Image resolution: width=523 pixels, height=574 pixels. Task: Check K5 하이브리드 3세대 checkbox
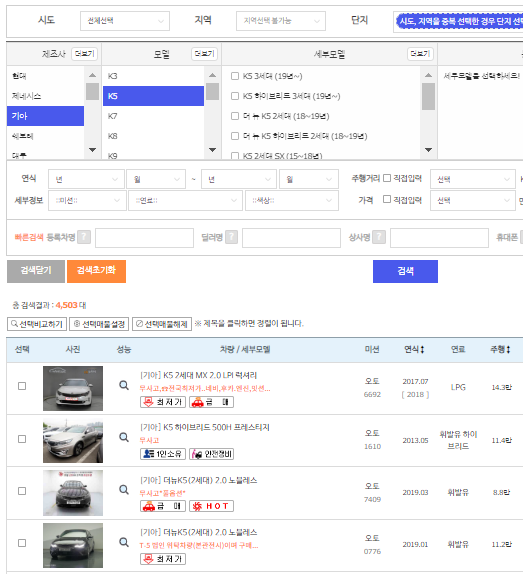coord(235,96)
